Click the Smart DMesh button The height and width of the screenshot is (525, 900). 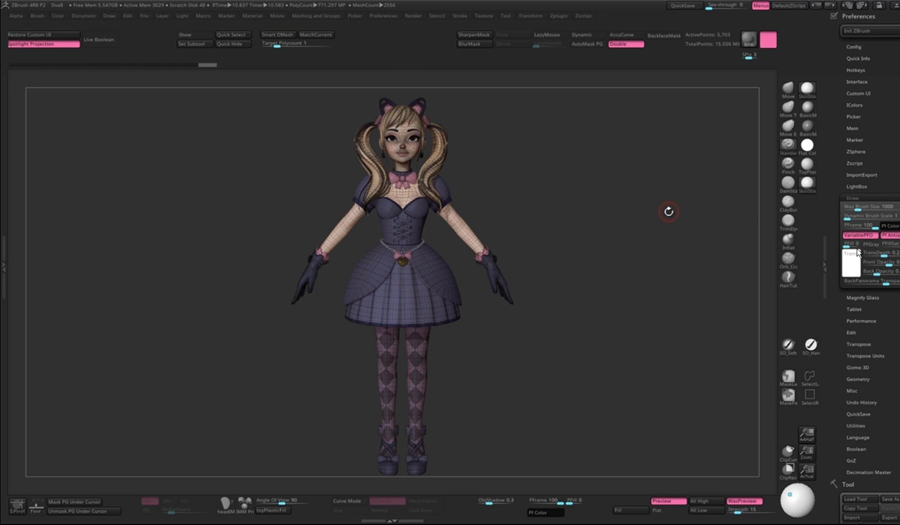tap(277, 35)
